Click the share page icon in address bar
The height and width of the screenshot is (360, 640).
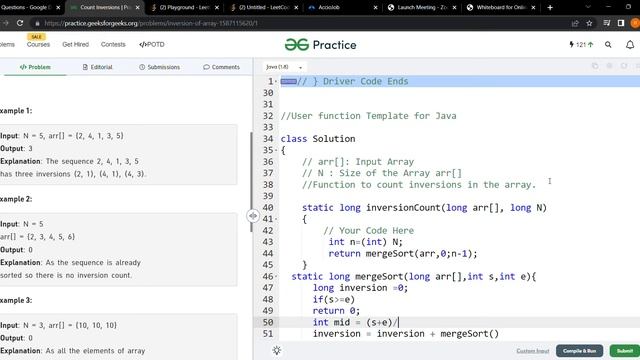pyautogui.click(x=575, y=23)
